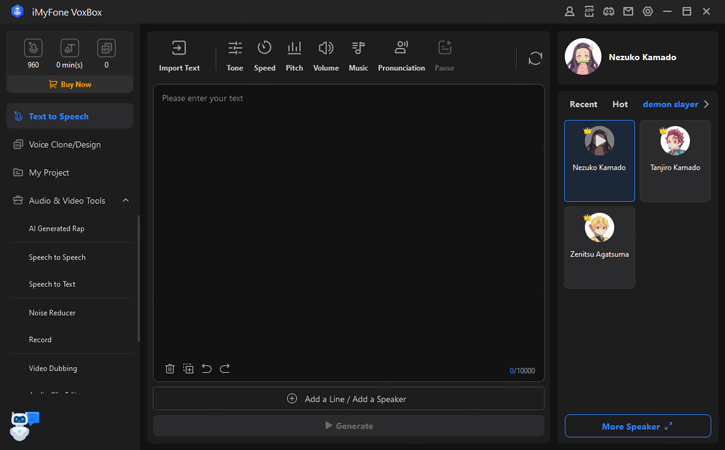Screen dimensions: 725x450
Task: Open the Music background tool
Action: (x=358, y=56)
